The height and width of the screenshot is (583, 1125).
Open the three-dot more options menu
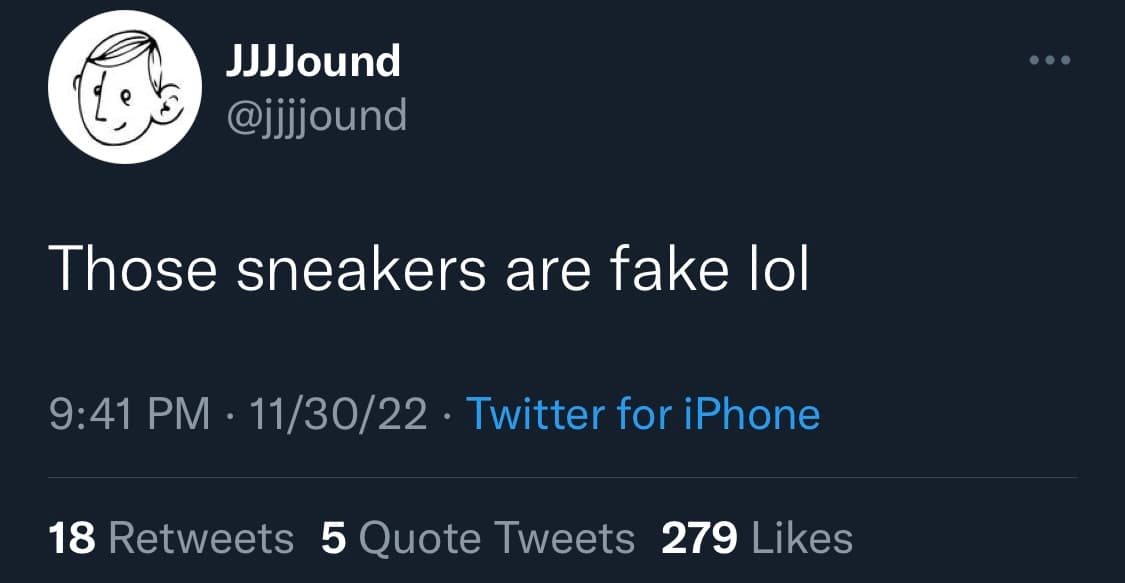(x=1050, y=60)
